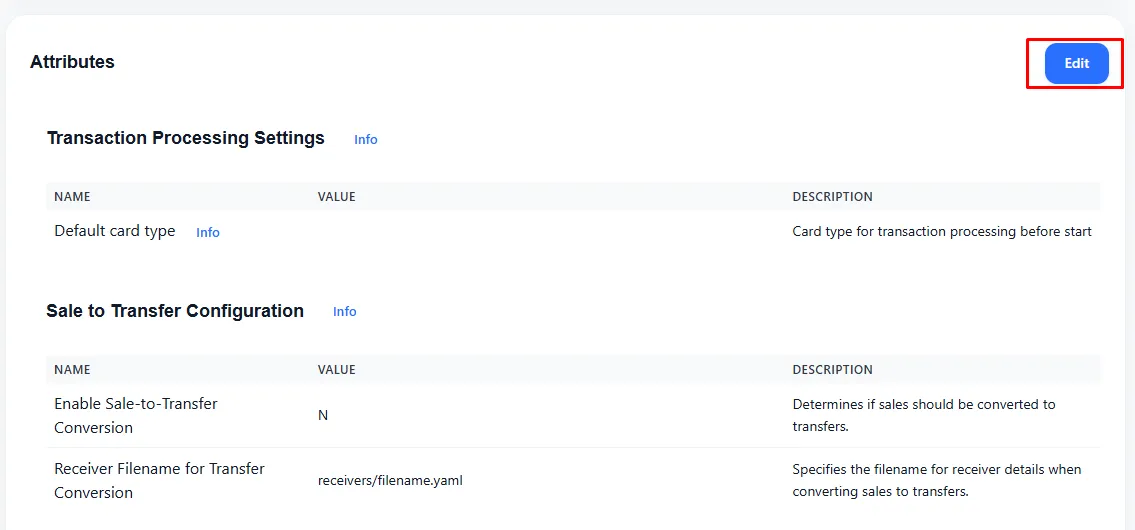The height and width of the screenshot is (530, 1135).
Task: Open Info link beside Sale to Transfer Configuration
Action: click(344, 312)
